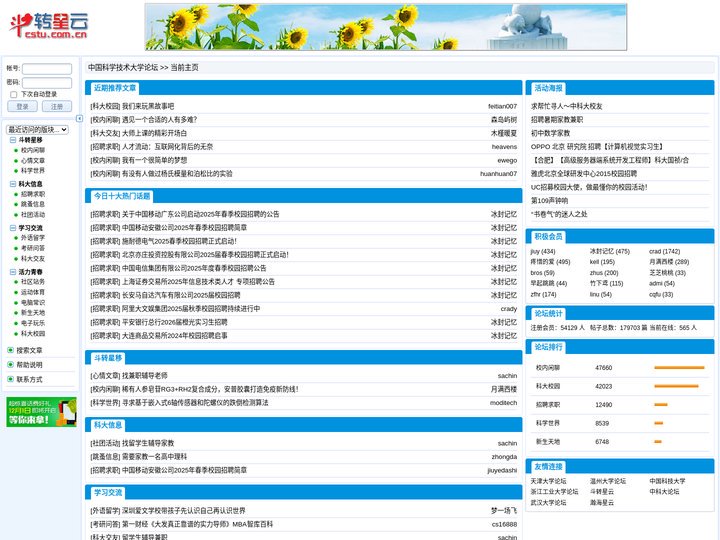720x540 pixels.
Task: Open post 大师上课的精彩开场白
Action: pyautogui.click(x=154, y=133)
